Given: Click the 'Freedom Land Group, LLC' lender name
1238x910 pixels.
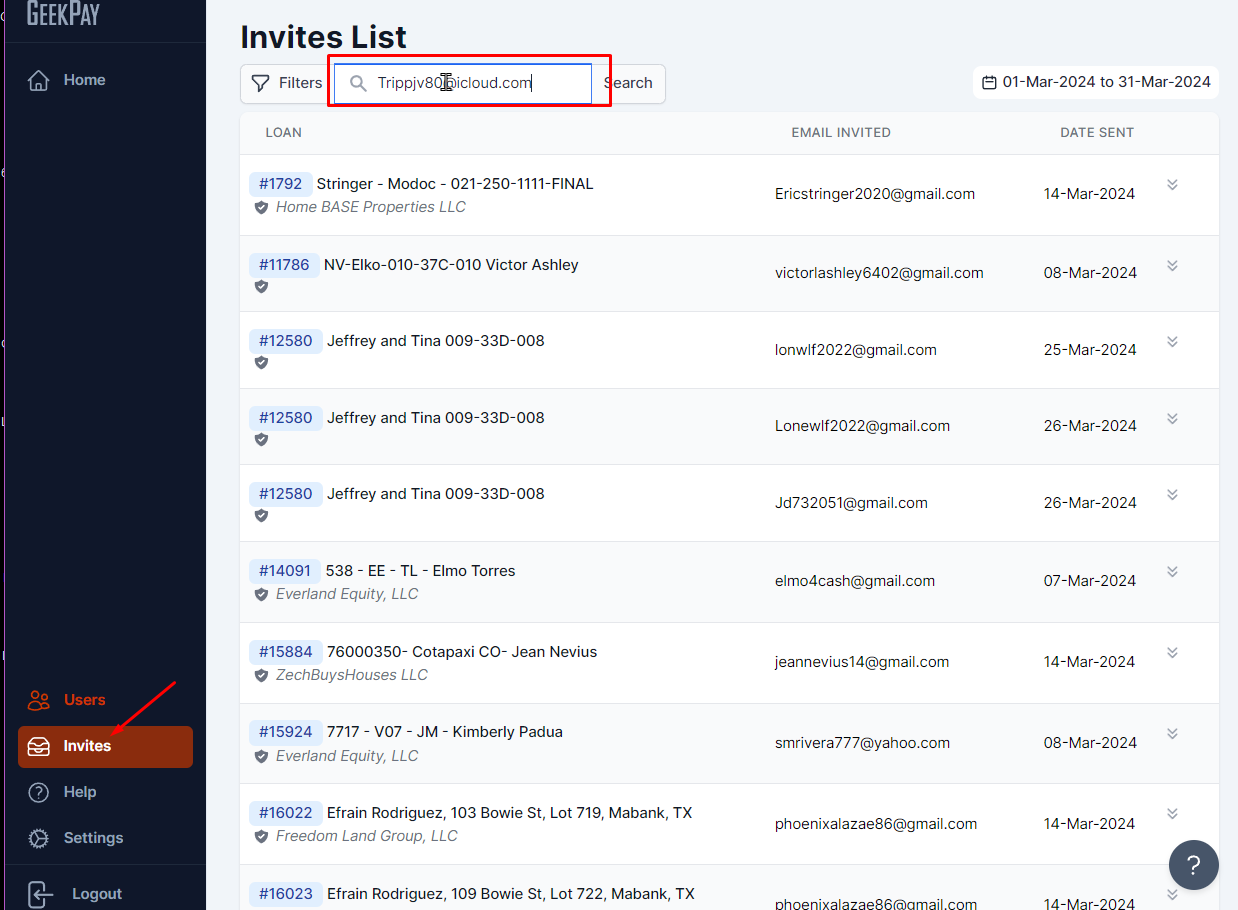Looking at the screenshot, I should coord(367,836).
